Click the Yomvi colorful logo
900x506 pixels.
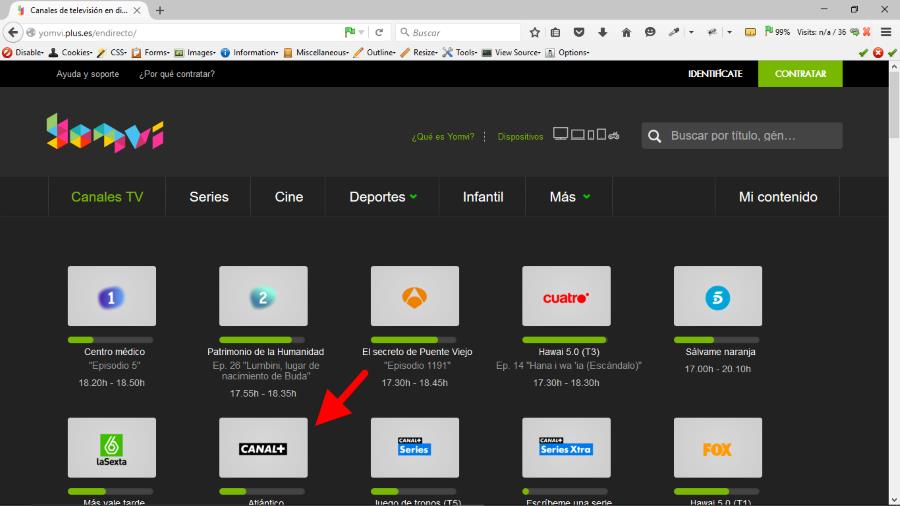(105, 133)
